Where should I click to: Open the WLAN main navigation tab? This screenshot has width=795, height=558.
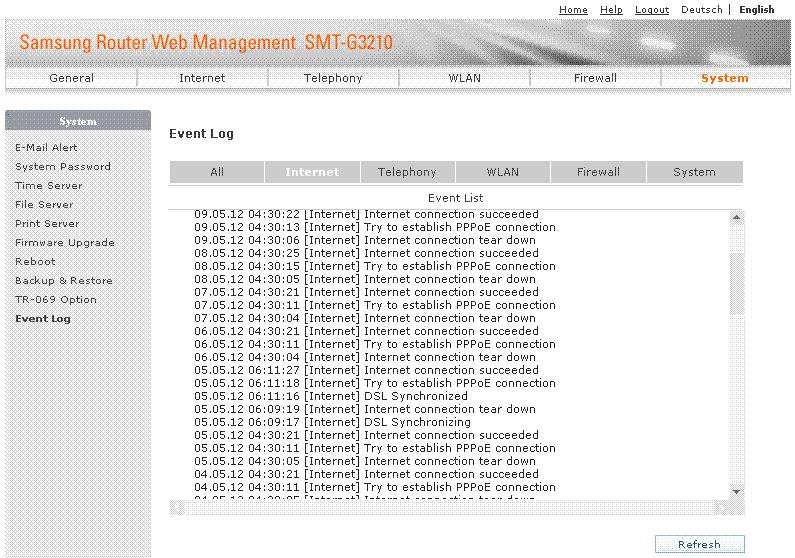[464, 78]
